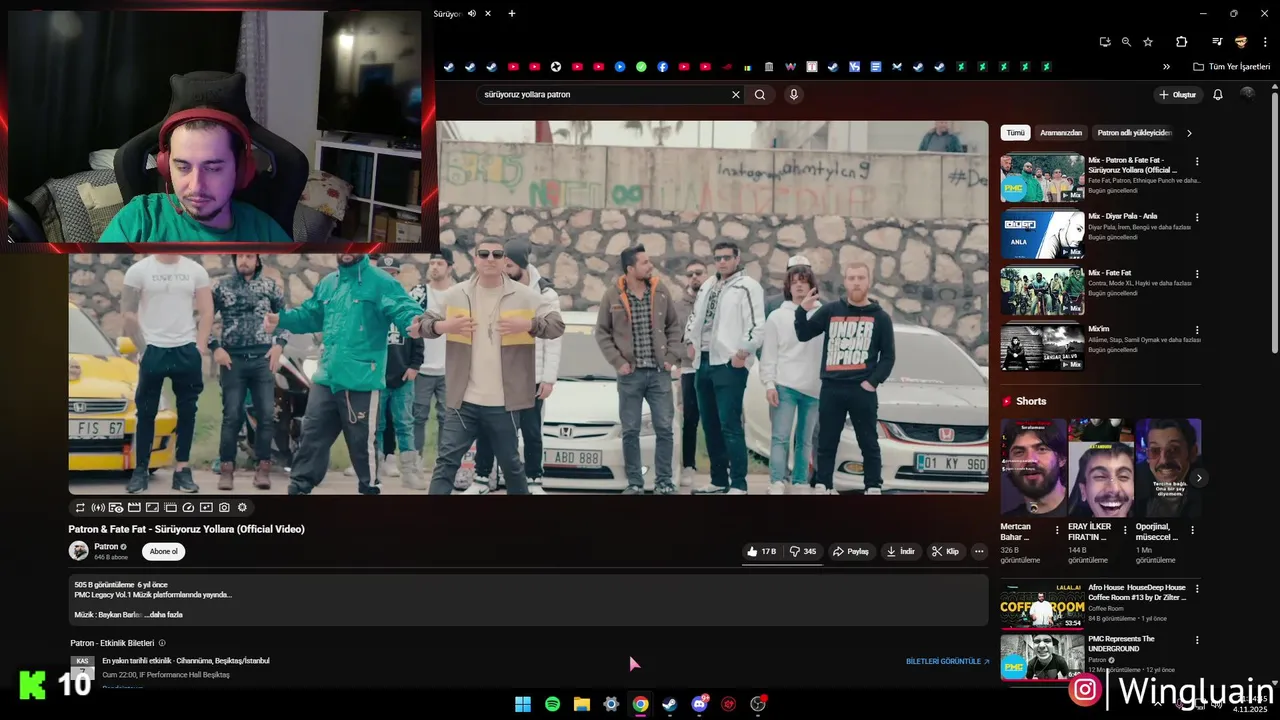Open Tüm Yer İşaretleri bookmarks folder
The image size is (1280, 720).
[1232, 67]
